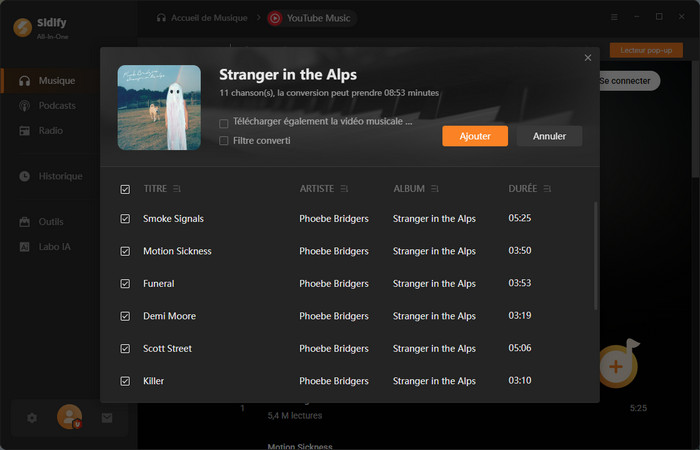Click the mail envelope icon

click(107, 417)
